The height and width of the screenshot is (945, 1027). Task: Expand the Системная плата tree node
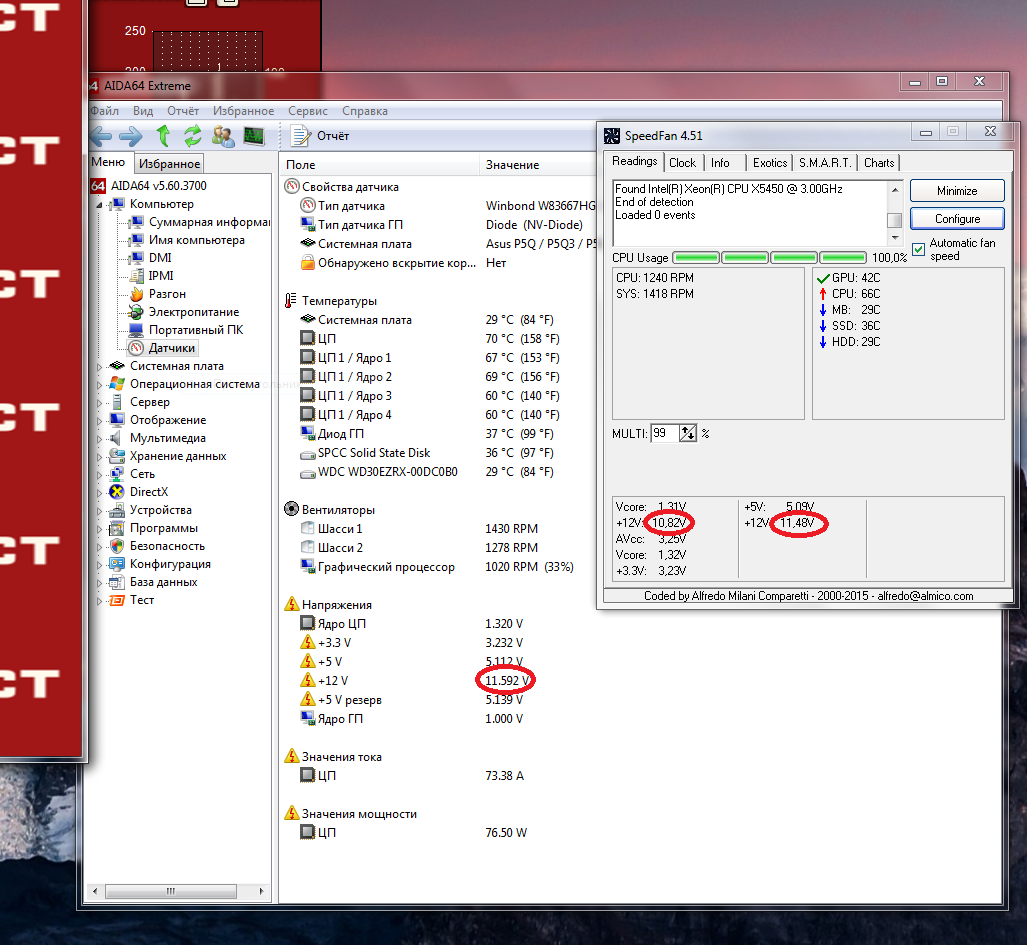100,367
